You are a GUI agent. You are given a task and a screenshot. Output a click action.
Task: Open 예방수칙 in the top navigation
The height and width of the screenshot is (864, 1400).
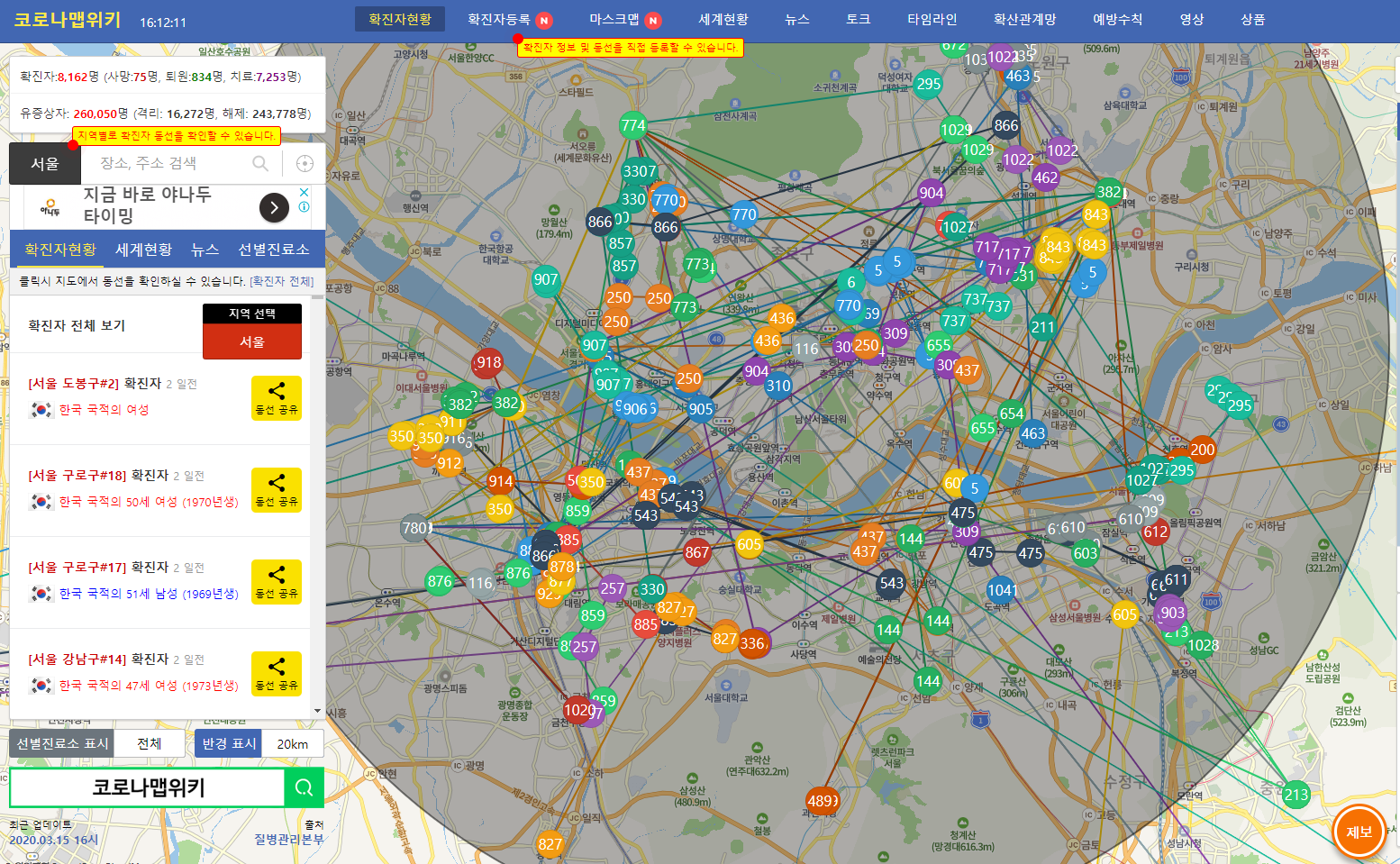click(1118, 19)
